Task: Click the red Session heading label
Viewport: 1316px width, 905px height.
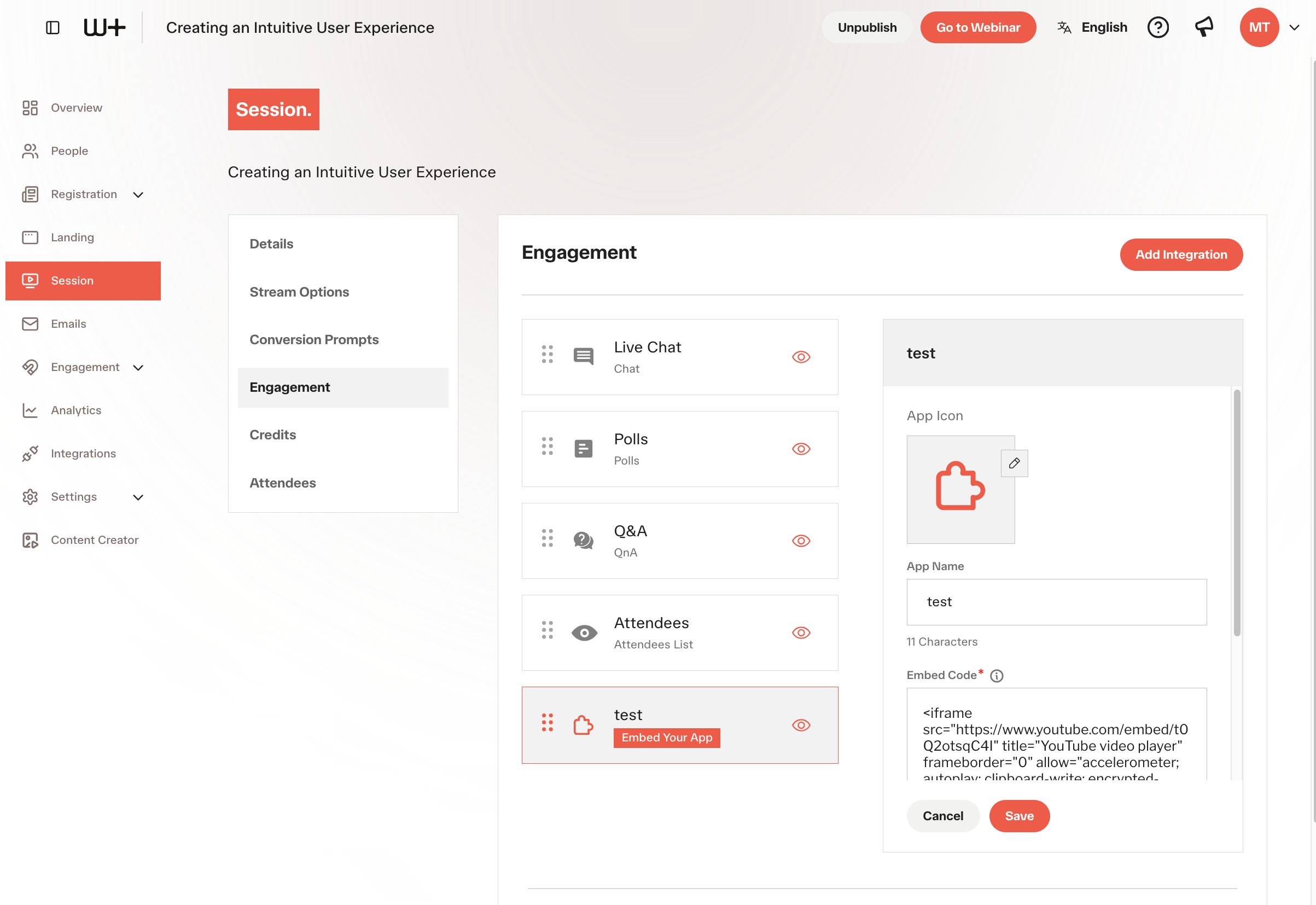Action: coord(273,109)
